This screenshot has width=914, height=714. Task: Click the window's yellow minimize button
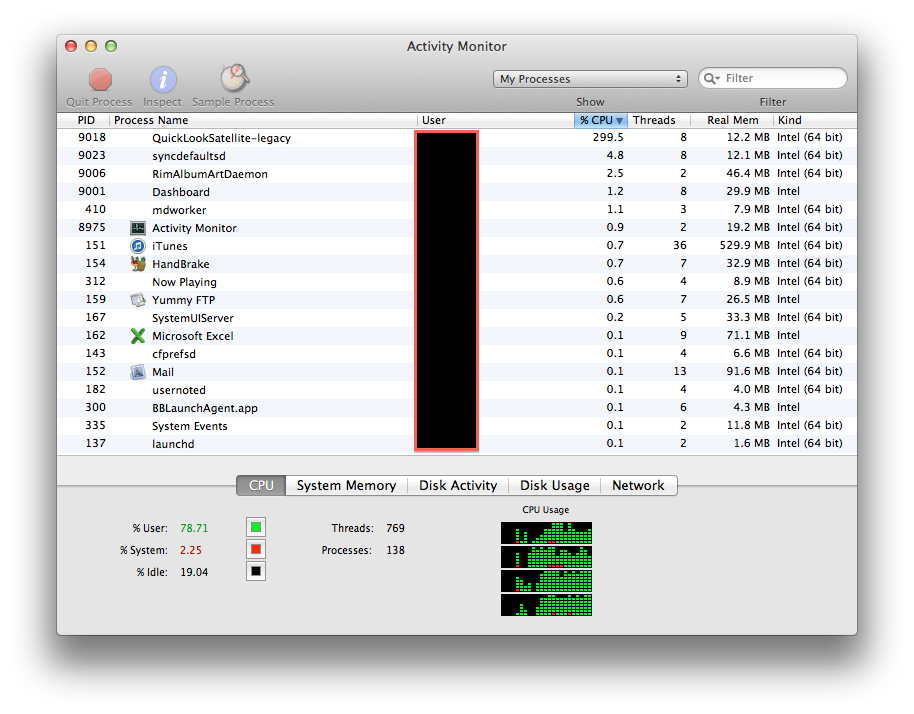click(91, 46)
